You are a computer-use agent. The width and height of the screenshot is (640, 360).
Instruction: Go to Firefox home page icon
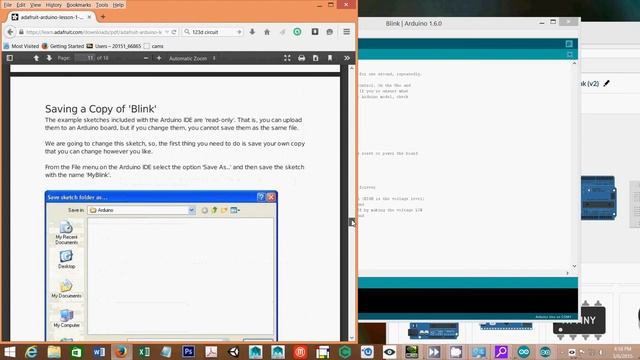[x=267, y=32]
